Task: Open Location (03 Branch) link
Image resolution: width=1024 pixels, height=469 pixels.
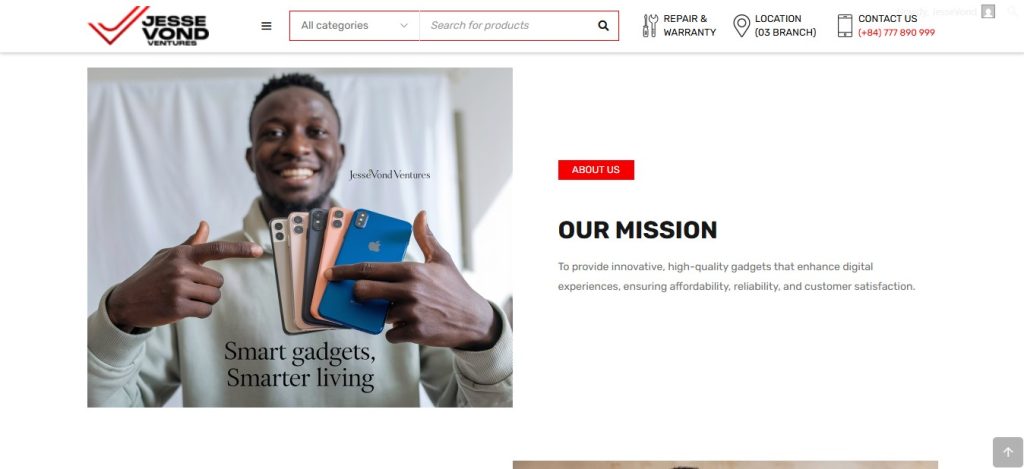Action: [x=785, y=25]
